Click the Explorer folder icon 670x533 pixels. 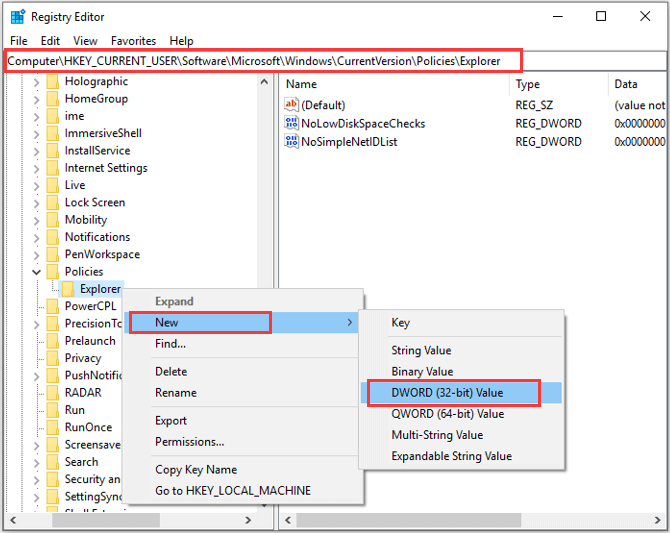68,289
